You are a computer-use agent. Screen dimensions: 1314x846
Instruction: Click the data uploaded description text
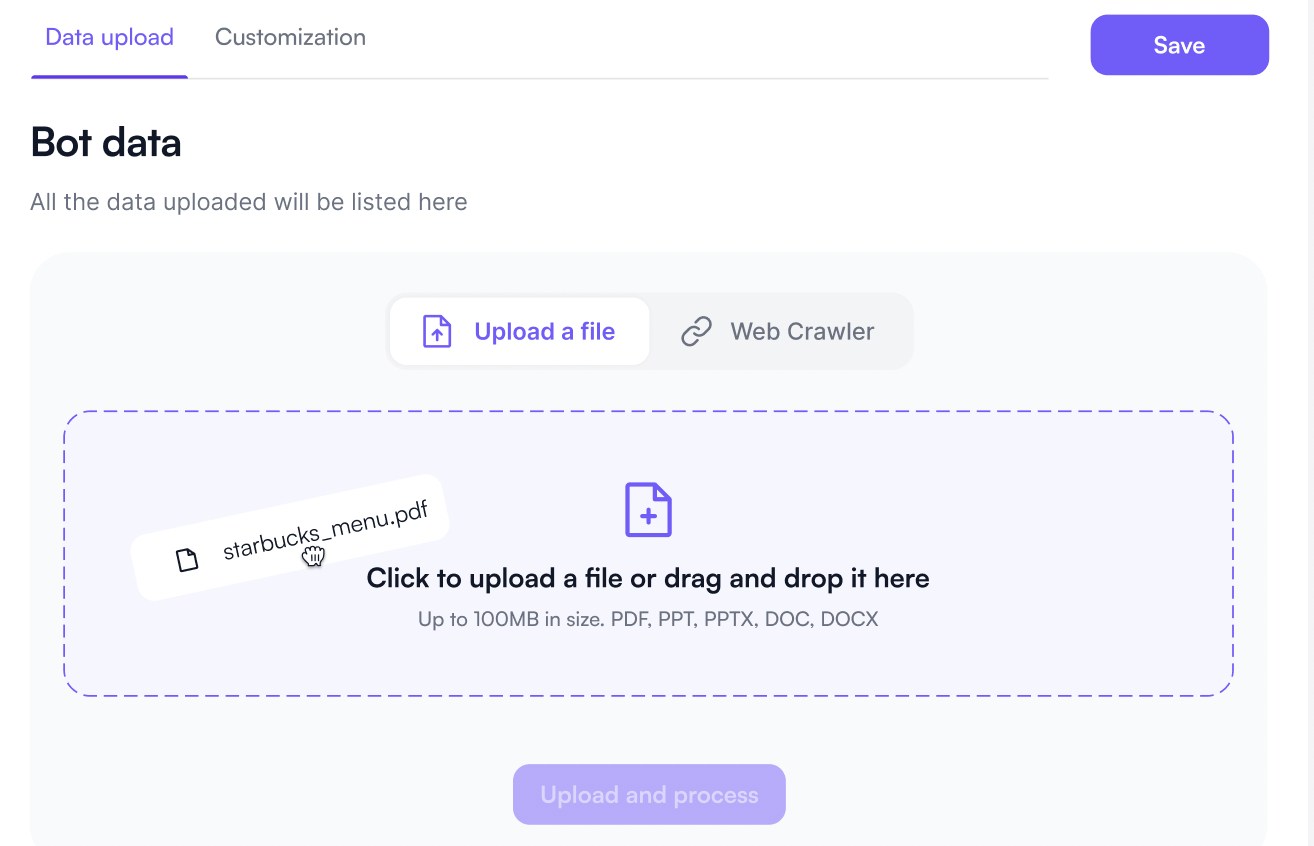[248, 201]
